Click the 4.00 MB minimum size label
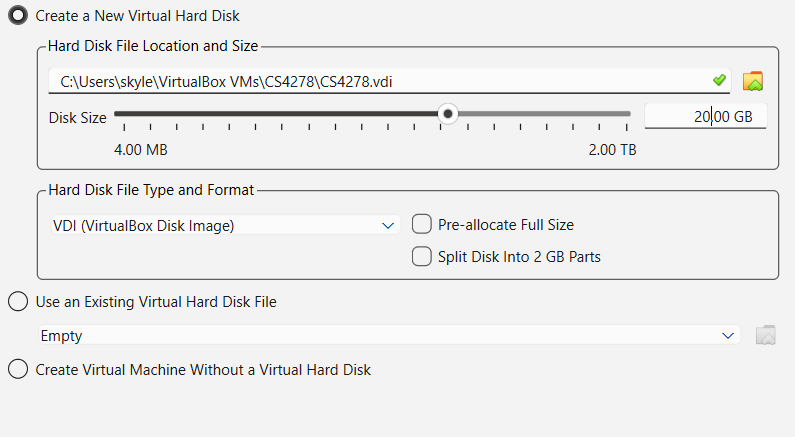 click(x=141, y=150)
